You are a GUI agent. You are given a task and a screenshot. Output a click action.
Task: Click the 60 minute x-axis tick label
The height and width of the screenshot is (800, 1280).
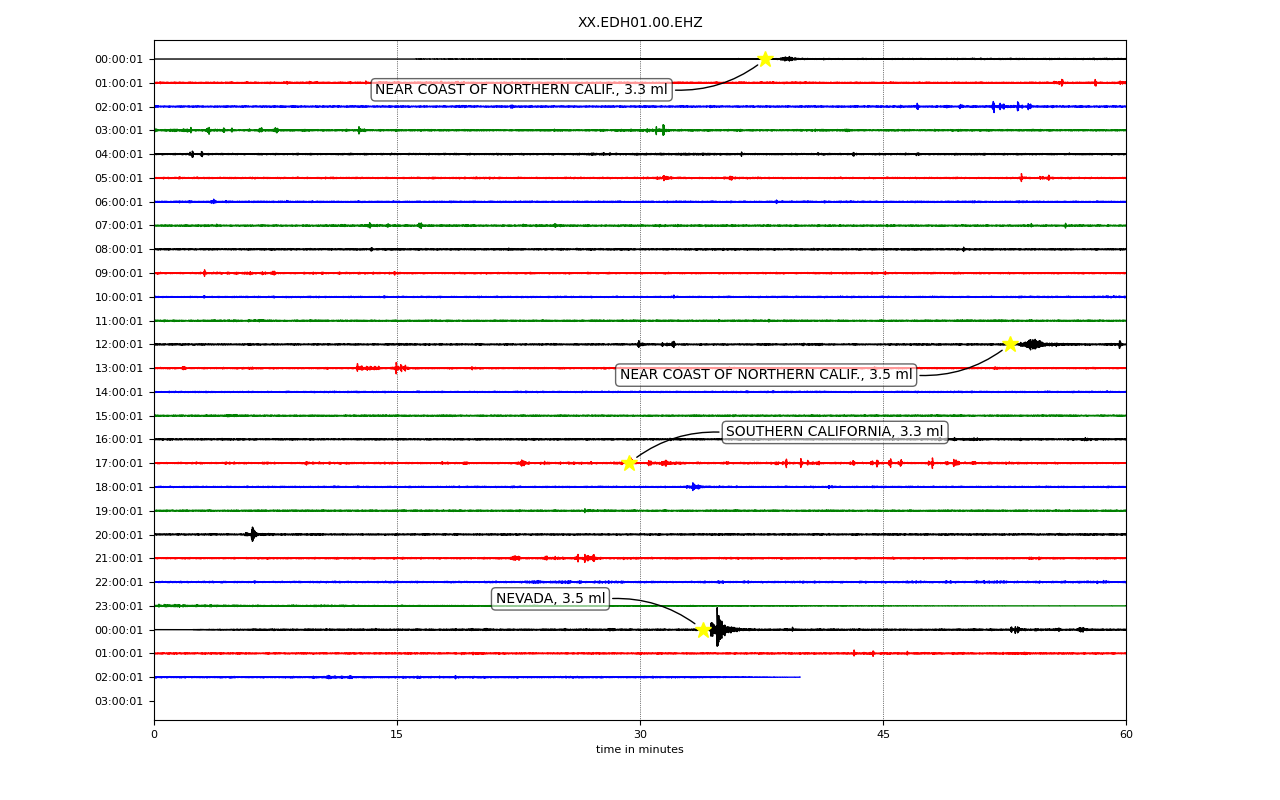1126,735
